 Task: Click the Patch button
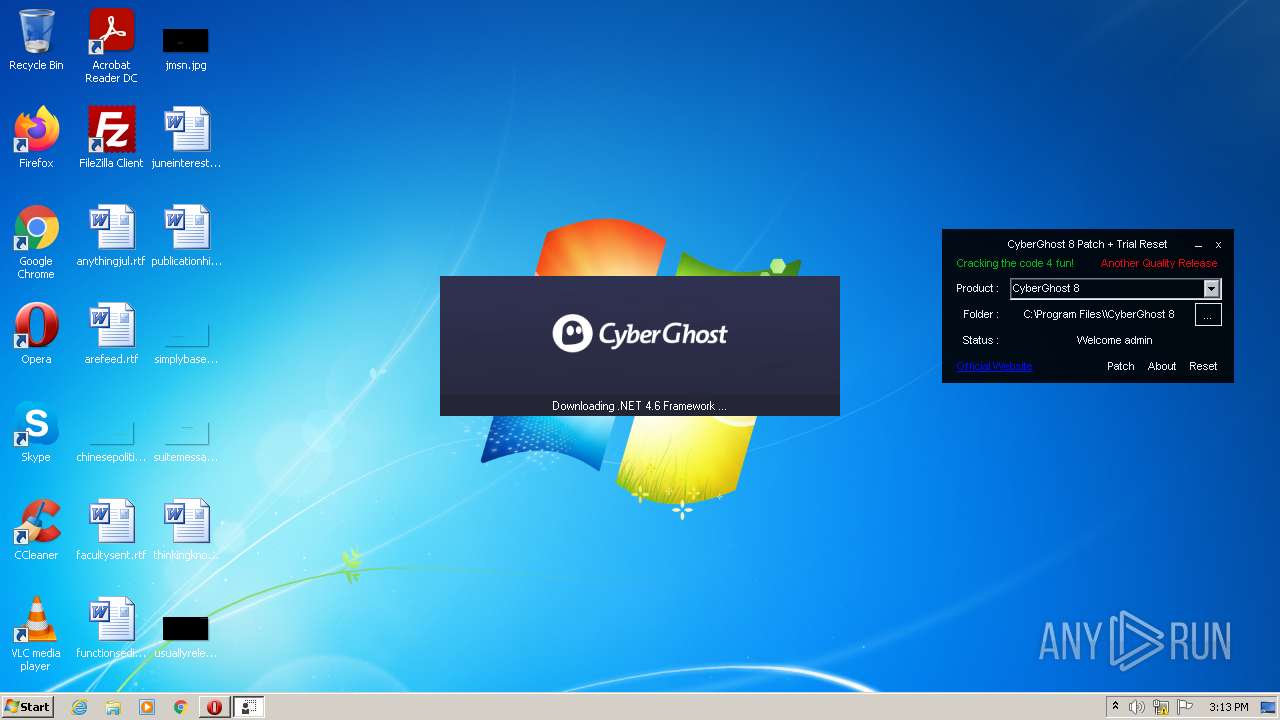coord(1120,366)
